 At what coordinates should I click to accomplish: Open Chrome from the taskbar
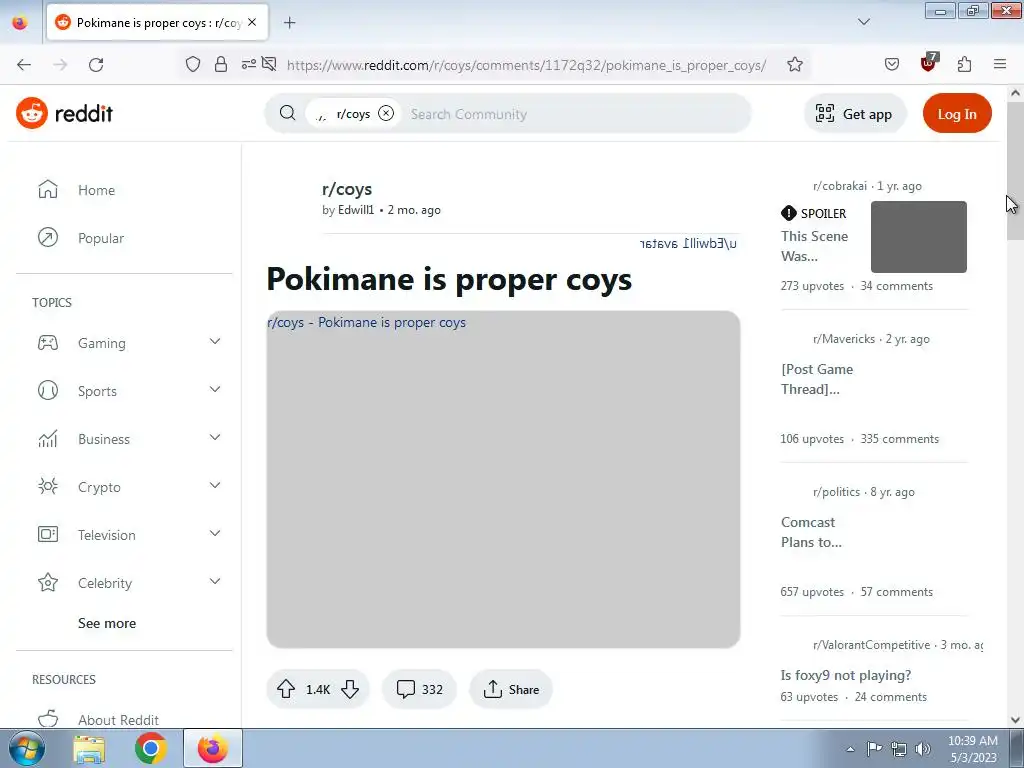tap(151, 748)
